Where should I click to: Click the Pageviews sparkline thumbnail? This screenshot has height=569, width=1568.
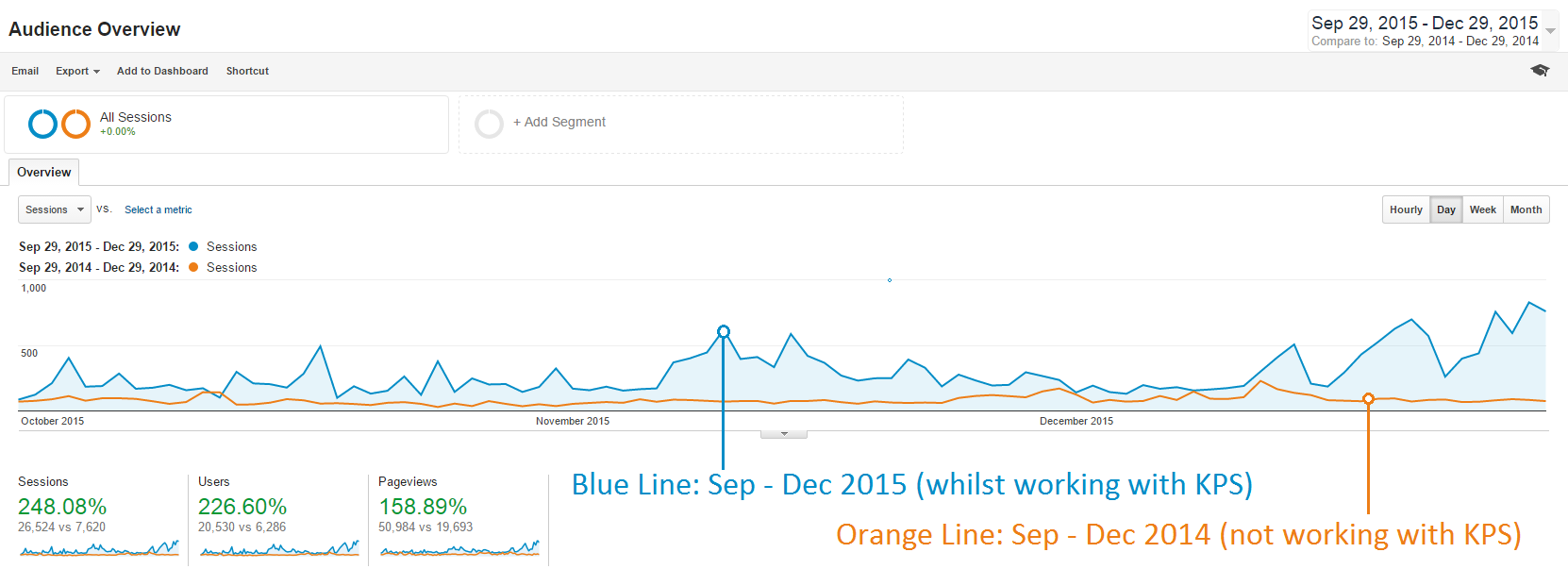point(459,548)
